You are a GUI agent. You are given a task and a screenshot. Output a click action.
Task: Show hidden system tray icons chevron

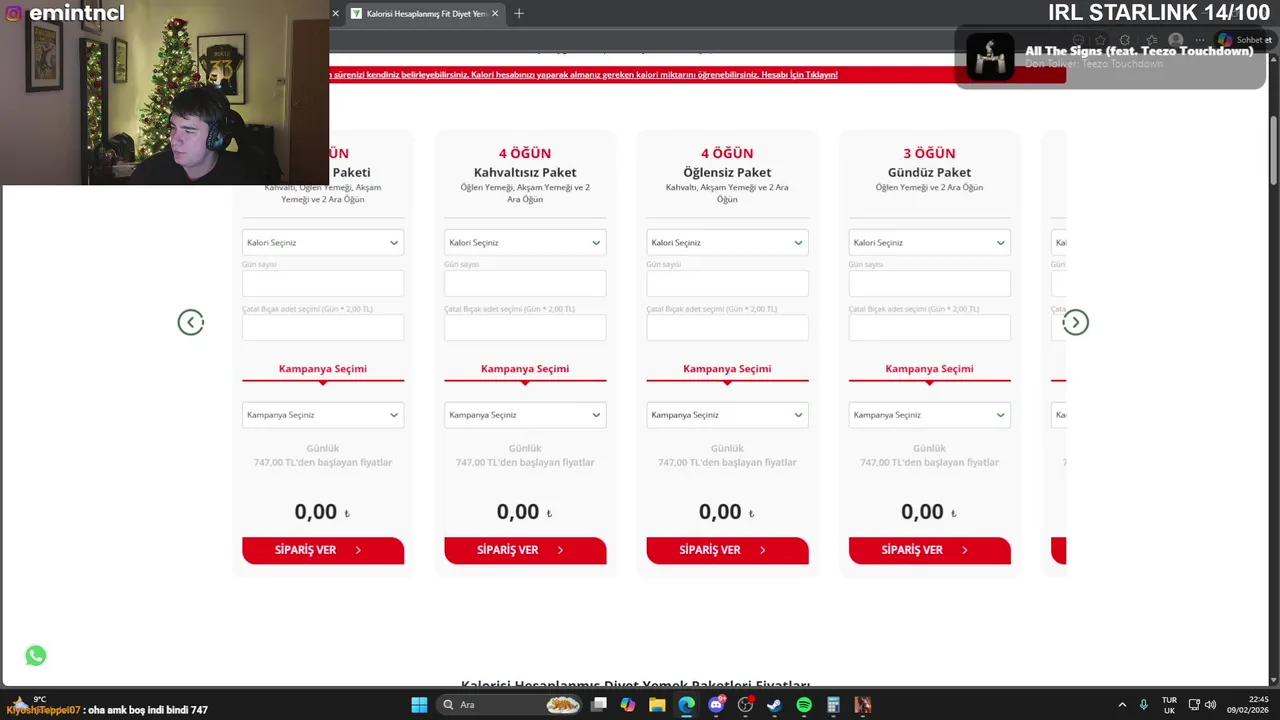click(x=1122, y=705)
